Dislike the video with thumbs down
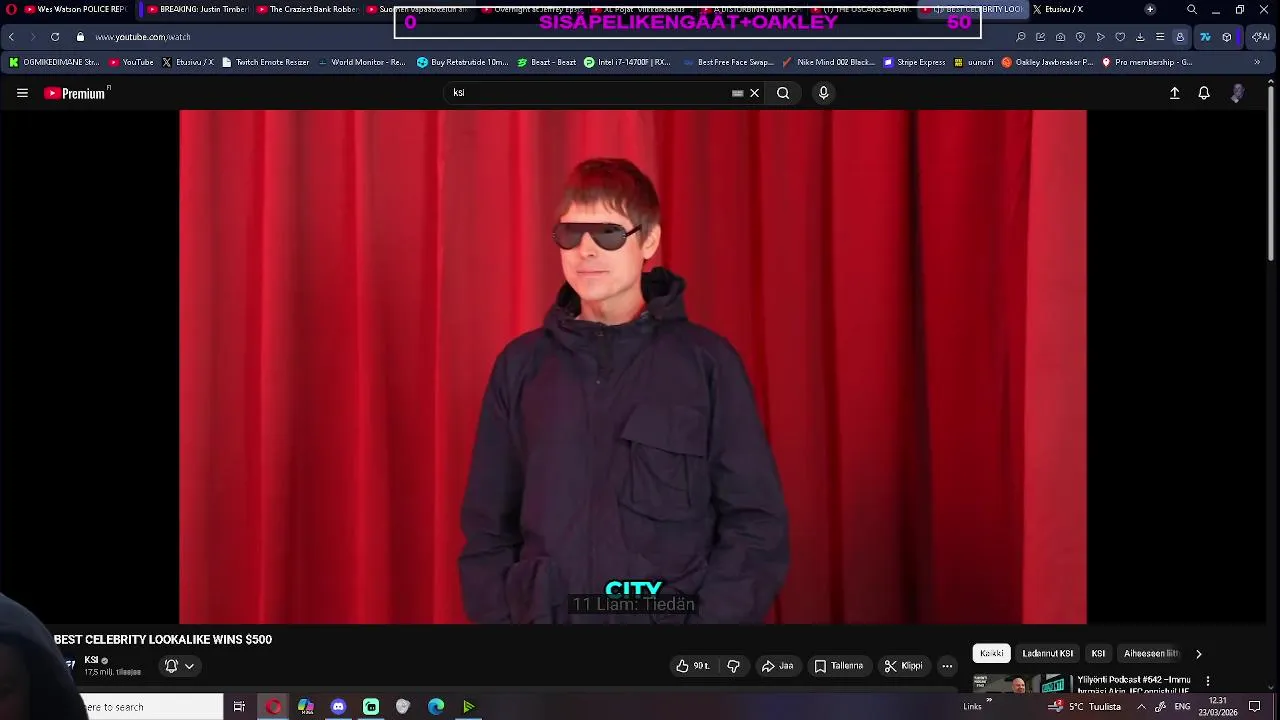The image size is (1280, 720). coord(733,666)
